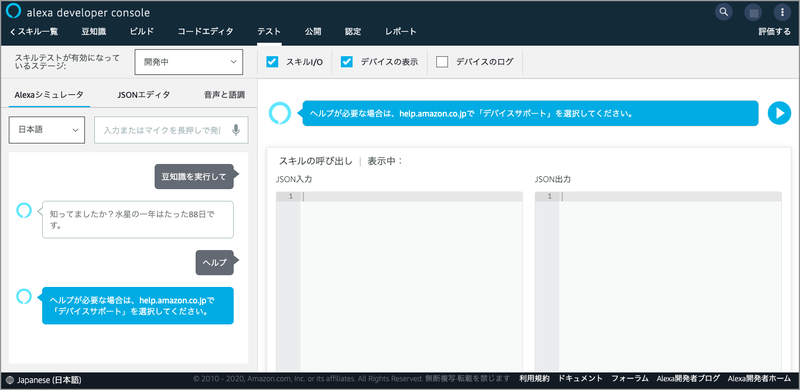
Task: Open the レポート tab
Action: pyautogui.click(x=401, y=32)
